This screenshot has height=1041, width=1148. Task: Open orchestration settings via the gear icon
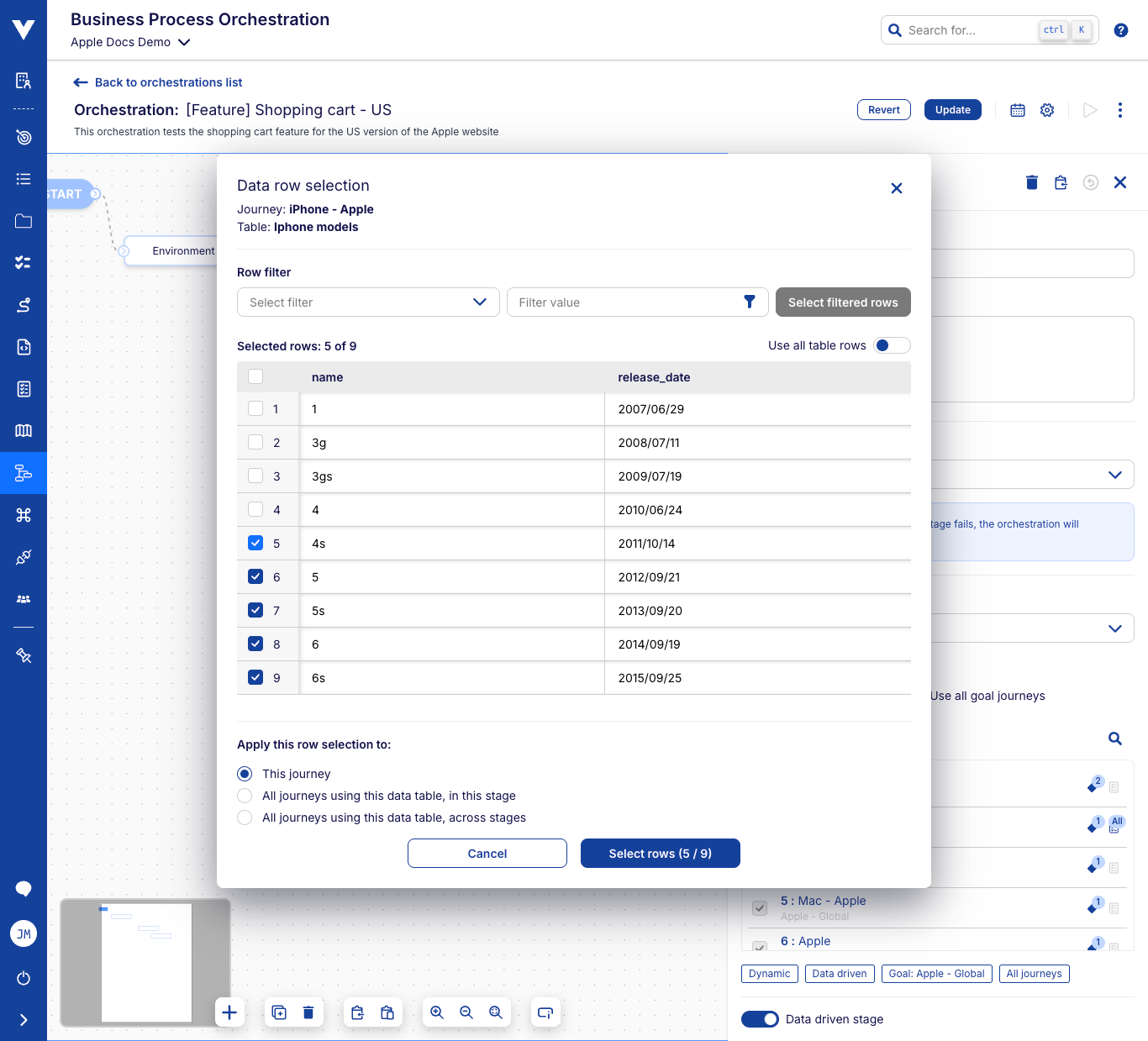coord(1046,109)
